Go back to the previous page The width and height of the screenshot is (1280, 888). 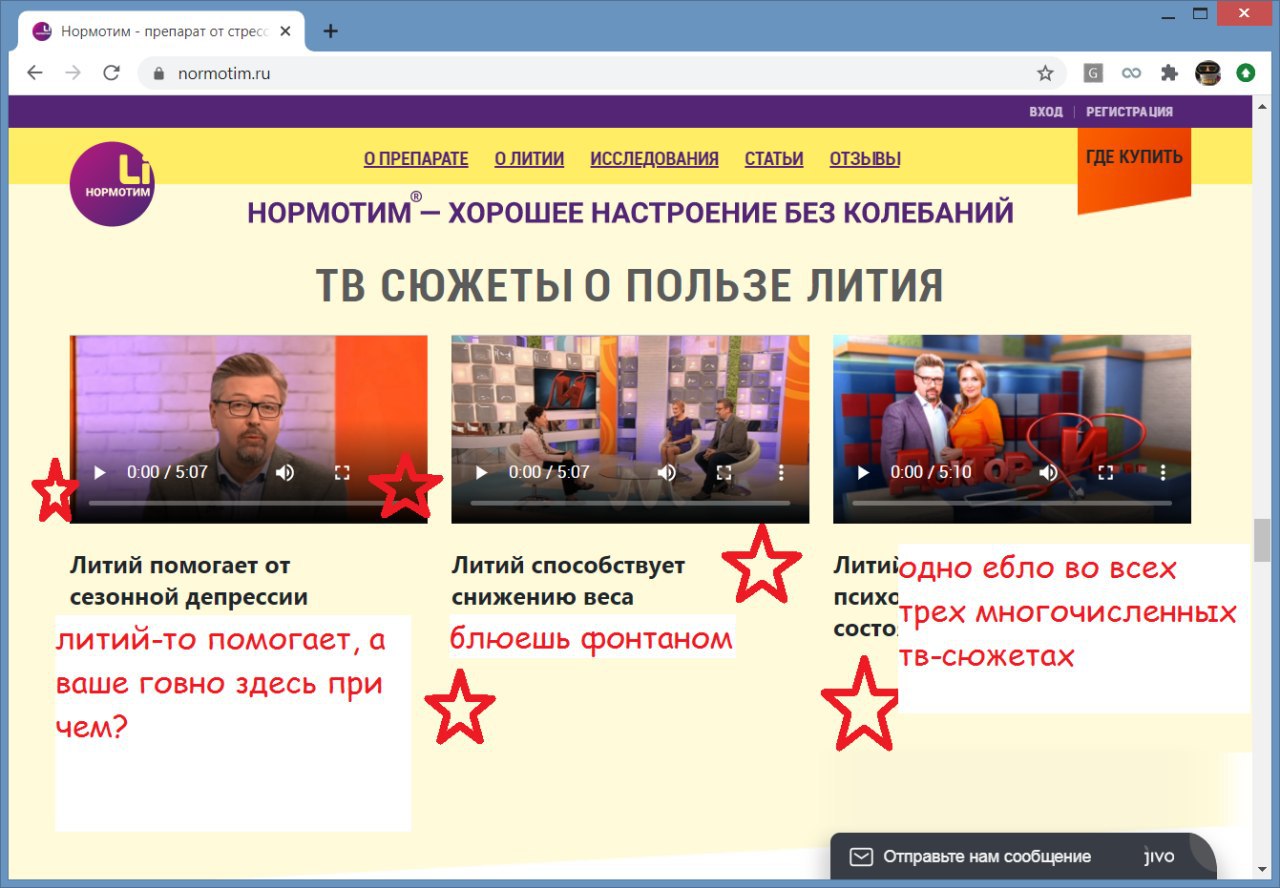[35, 73]
